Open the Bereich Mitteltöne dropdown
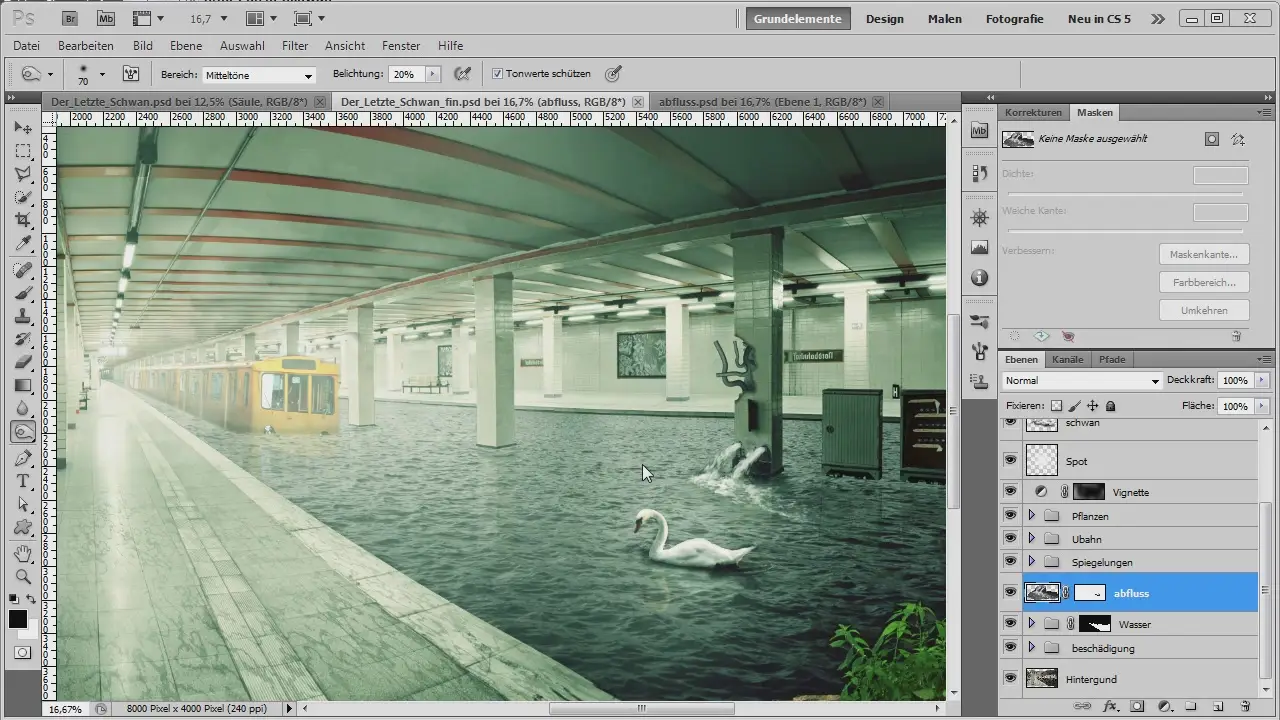The height and width of the screenshot is (720, 1280). tap(259, 75)
